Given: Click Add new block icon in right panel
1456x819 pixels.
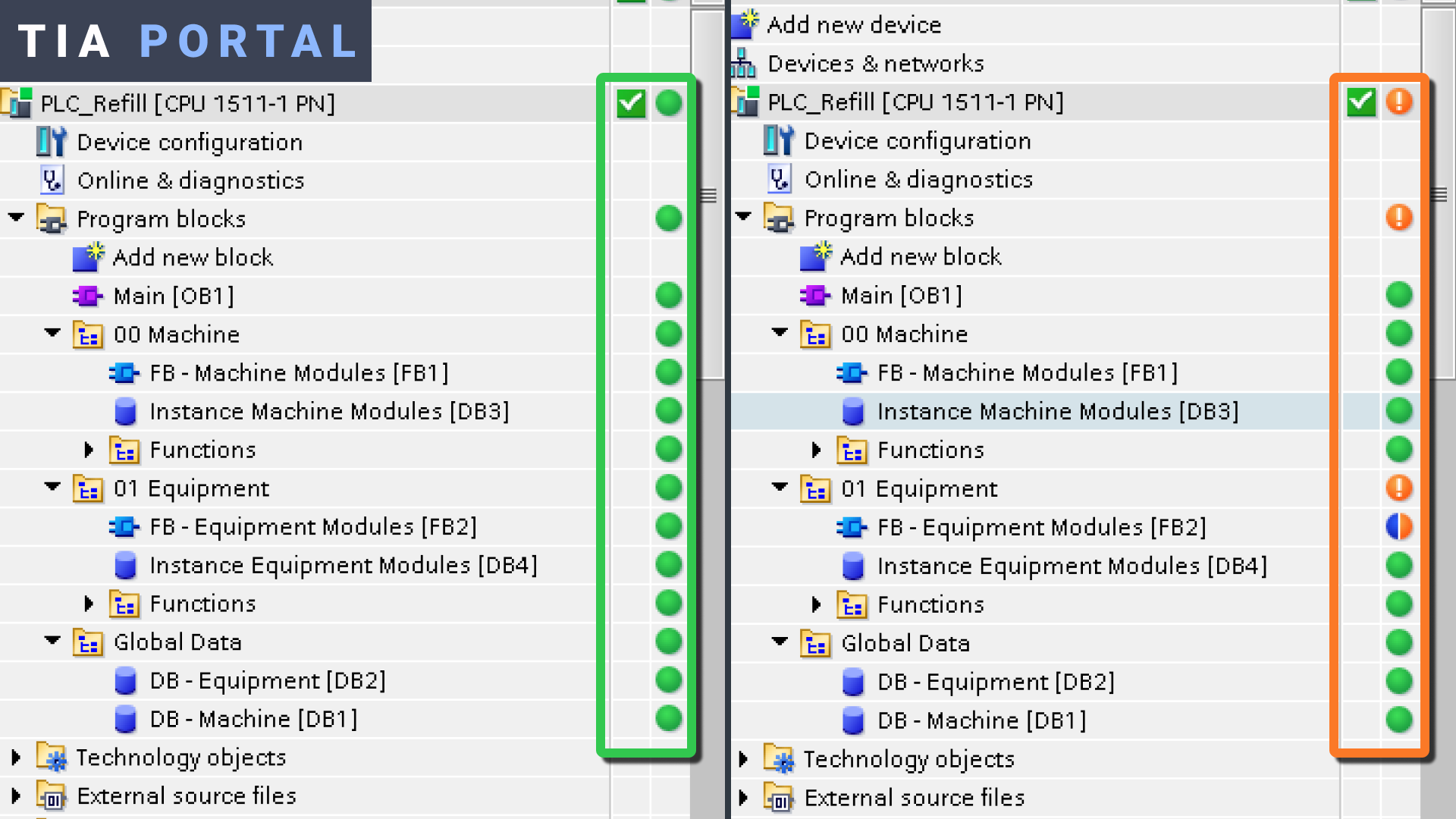Looking at the screenshot, I should [816, 256].
